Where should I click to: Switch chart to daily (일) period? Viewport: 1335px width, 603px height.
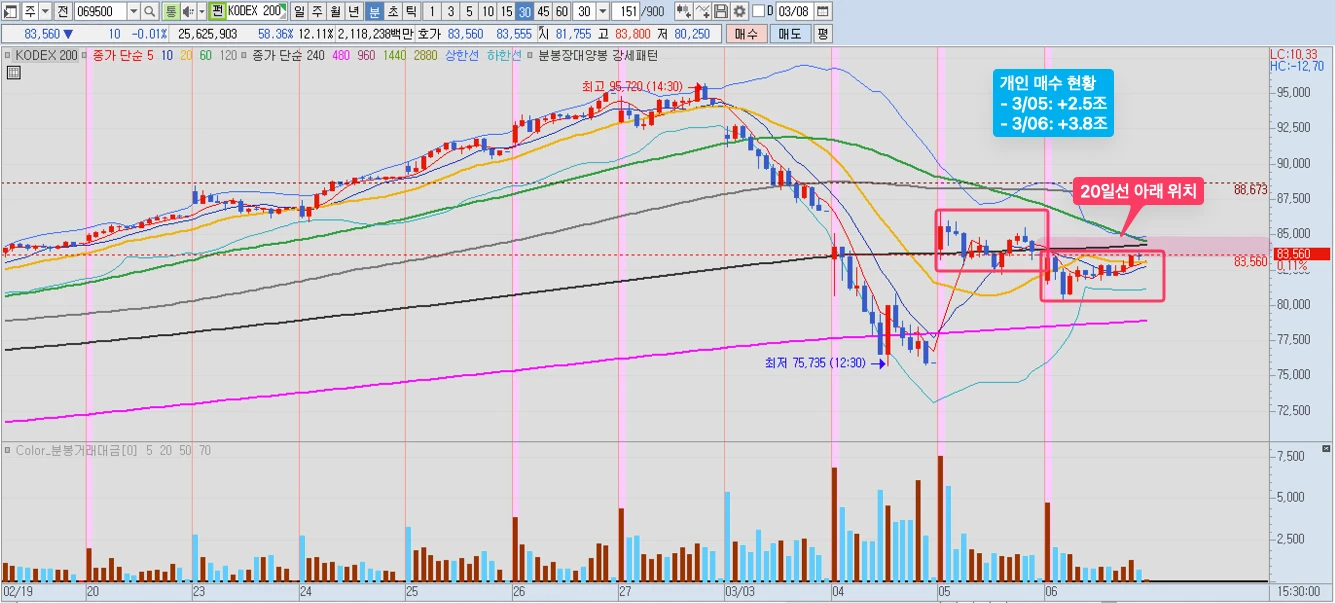[x=299, y=11]
